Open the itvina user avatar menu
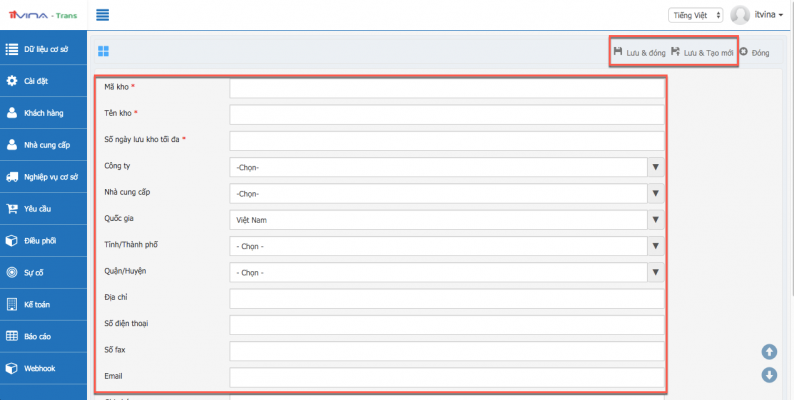 [x=741, y=15]
